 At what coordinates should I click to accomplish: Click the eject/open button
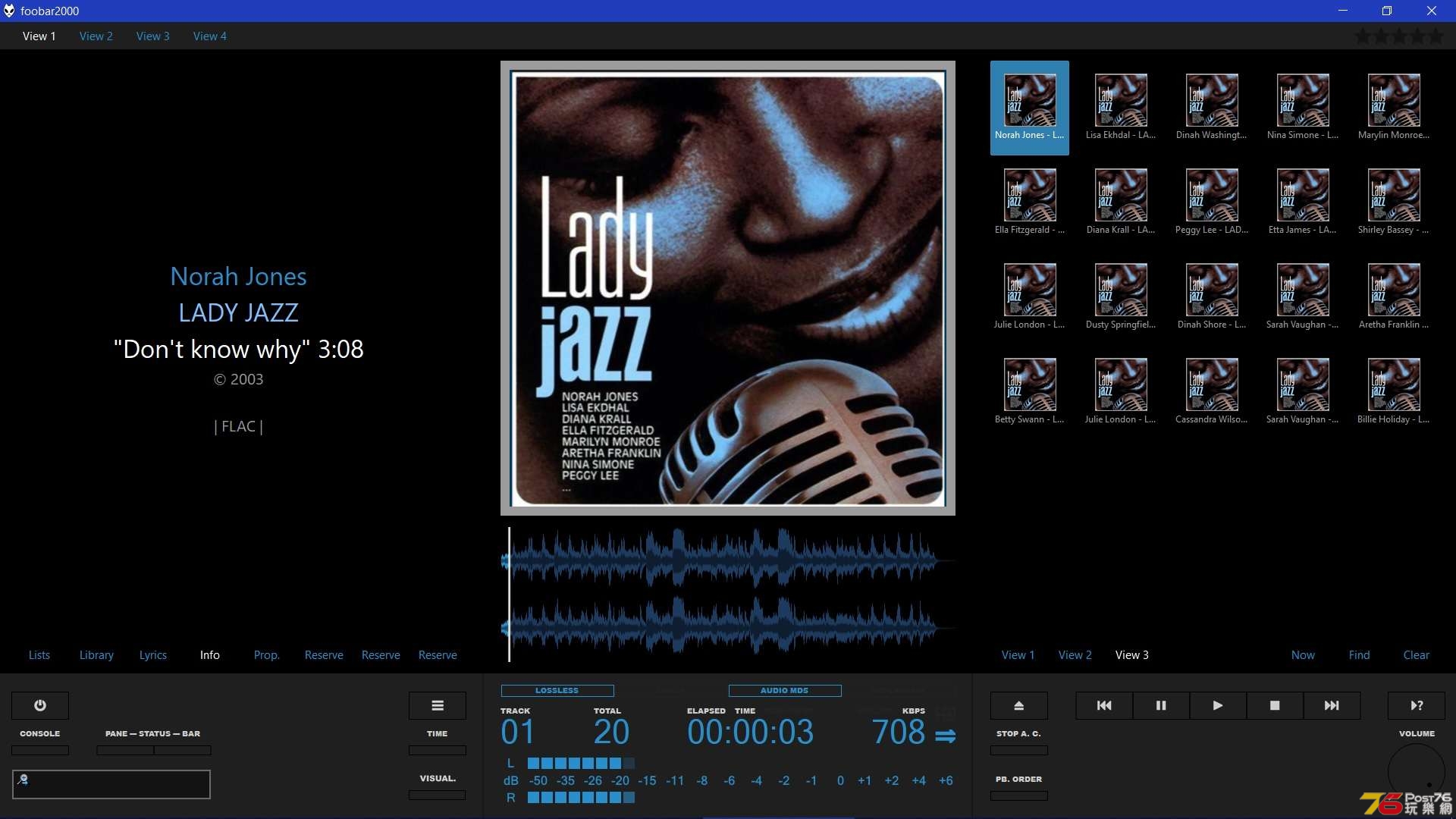tap(1019, 705)
